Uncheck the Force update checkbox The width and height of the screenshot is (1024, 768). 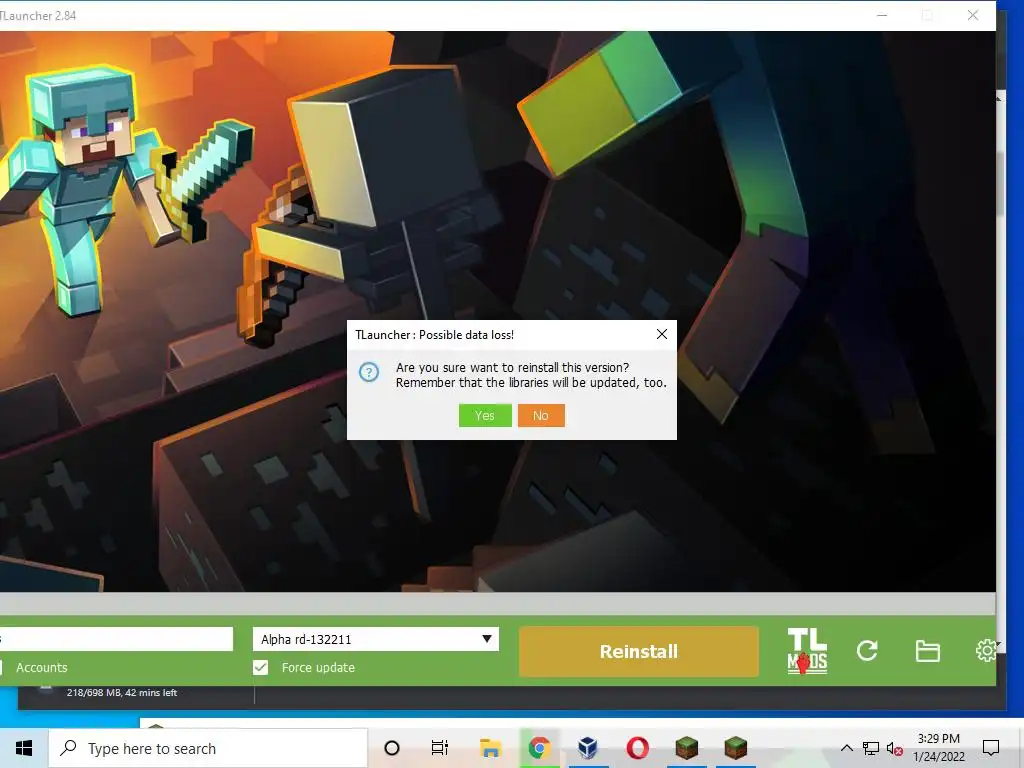click(261, 667)
